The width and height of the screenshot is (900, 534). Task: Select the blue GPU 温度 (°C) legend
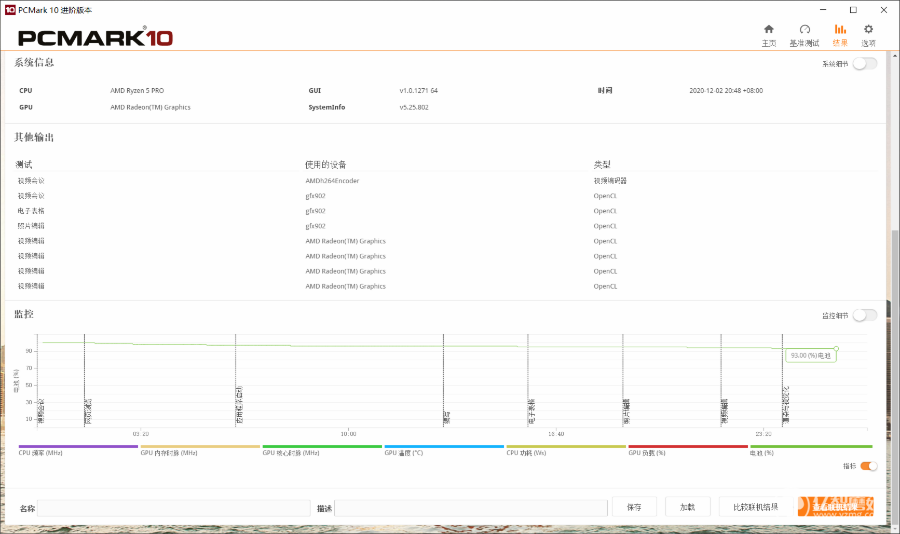(x=444, y=450)
